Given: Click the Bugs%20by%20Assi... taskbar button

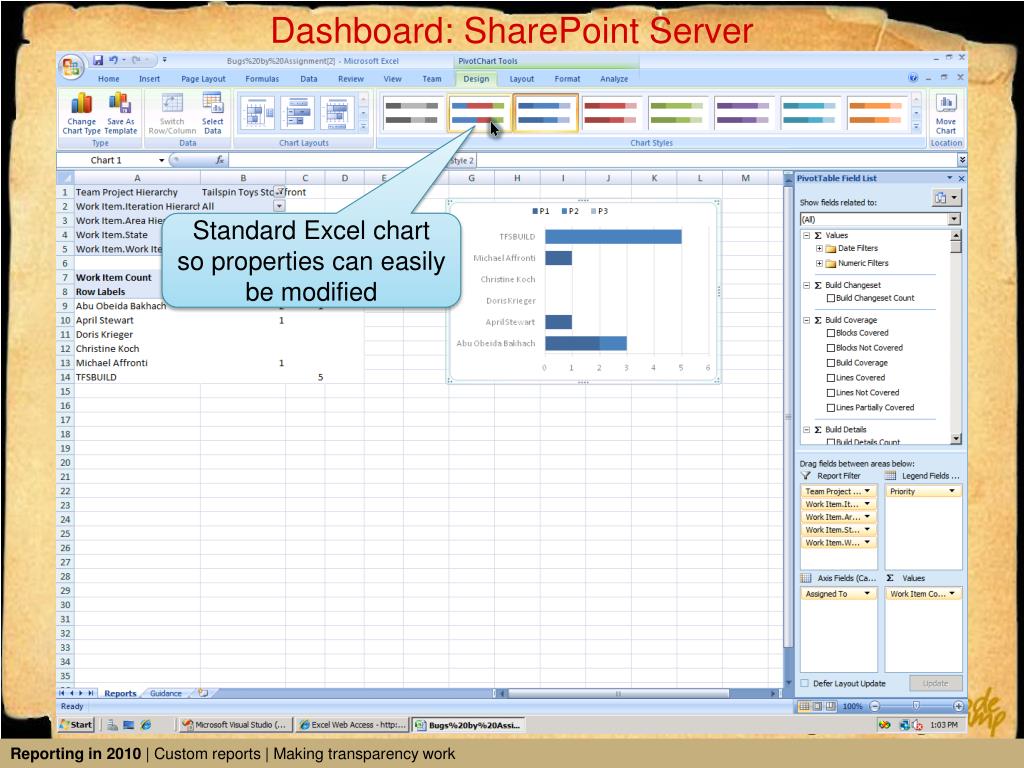Looking at the screenshot, I should point(469,724).
